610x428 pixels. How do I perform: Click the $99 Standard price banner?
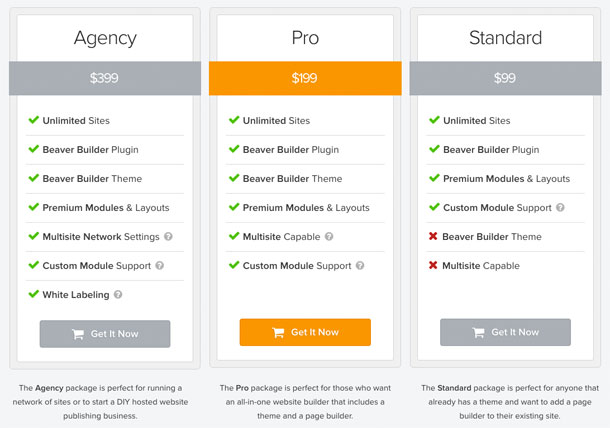tap(505, 78)
